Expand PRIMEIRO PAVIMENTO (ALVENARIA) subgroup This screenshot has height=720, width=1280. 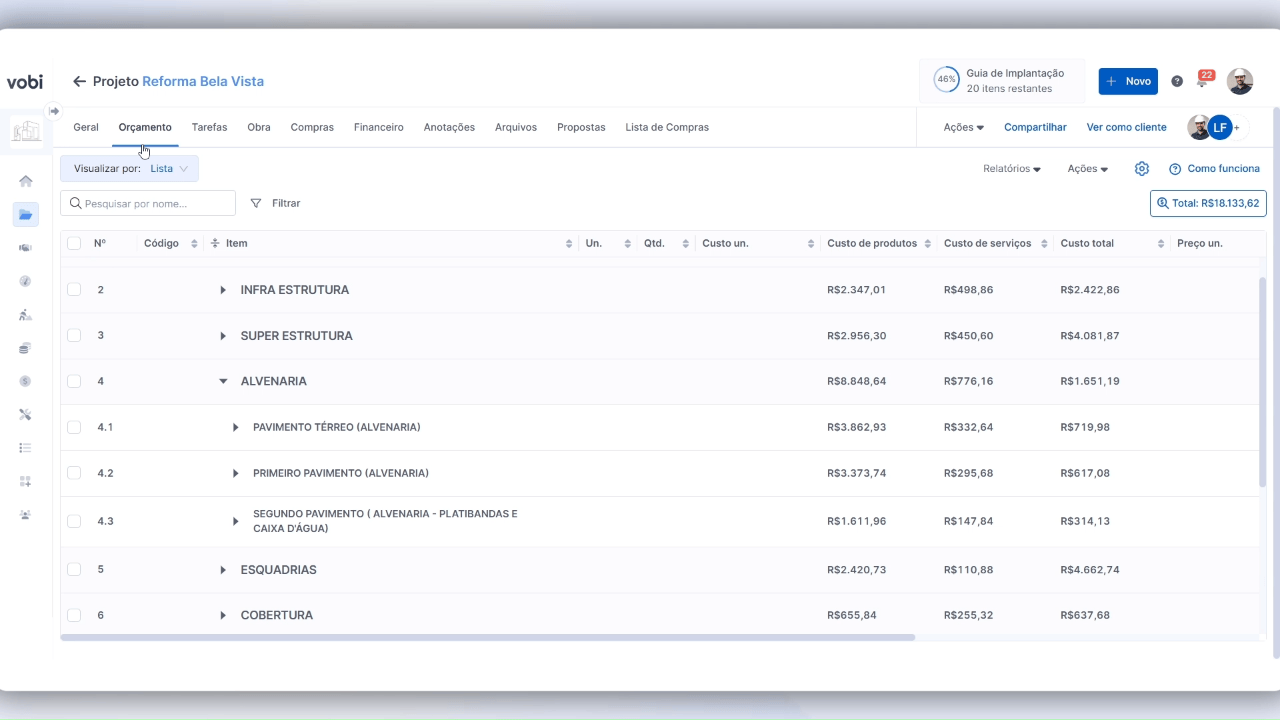(236, 473)
